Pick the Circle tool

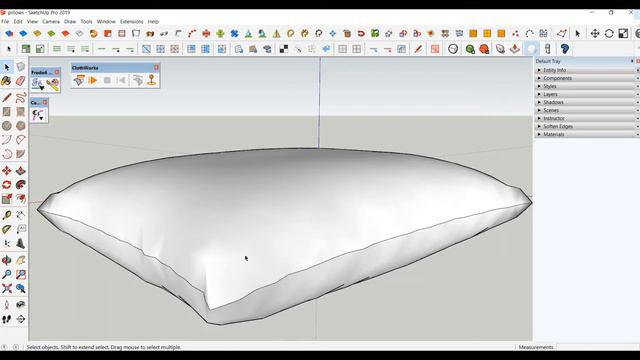[7, 126]
